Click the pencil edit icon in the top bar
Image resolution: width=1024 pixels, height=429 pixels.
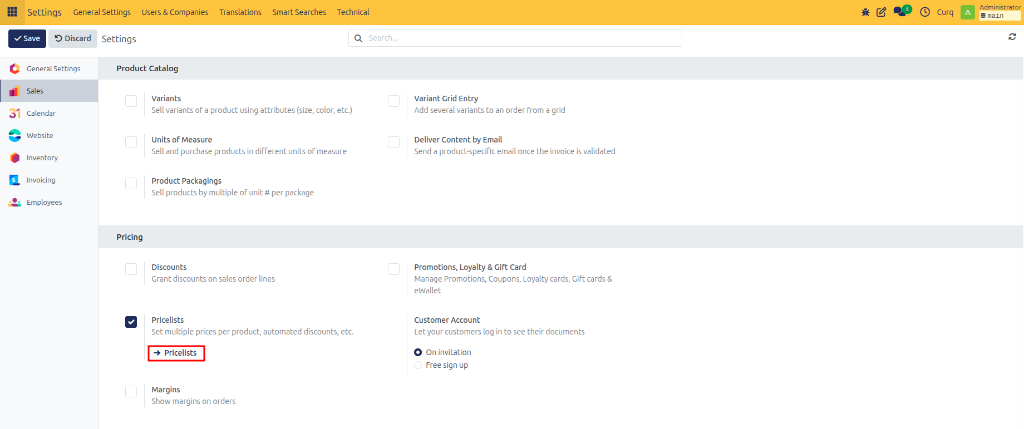pos(881,12)
